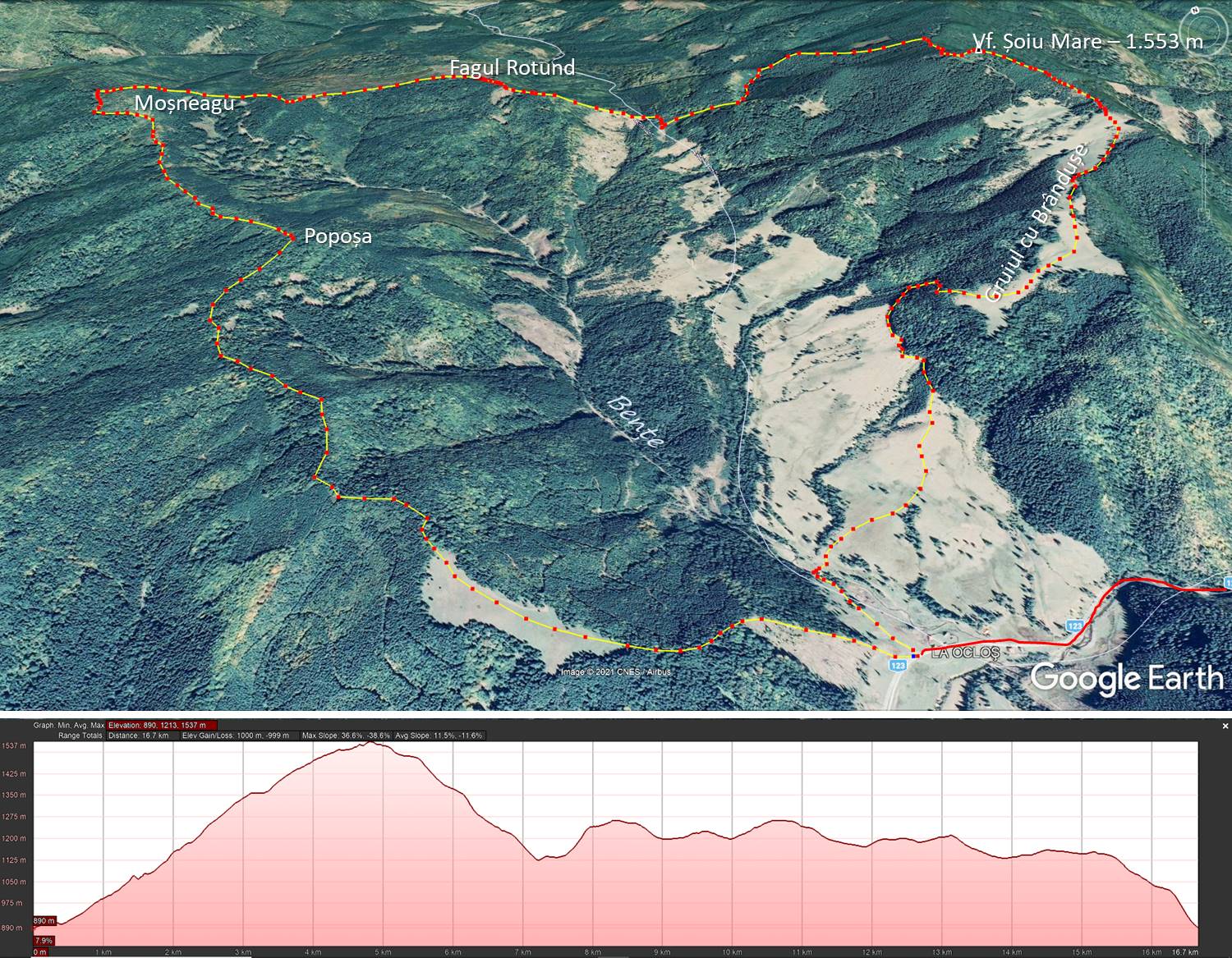Screen dimensions: 1232x958
Task: Click the Image © 2021 CNES / Airbus attribution
Action: tap(615, 672)
